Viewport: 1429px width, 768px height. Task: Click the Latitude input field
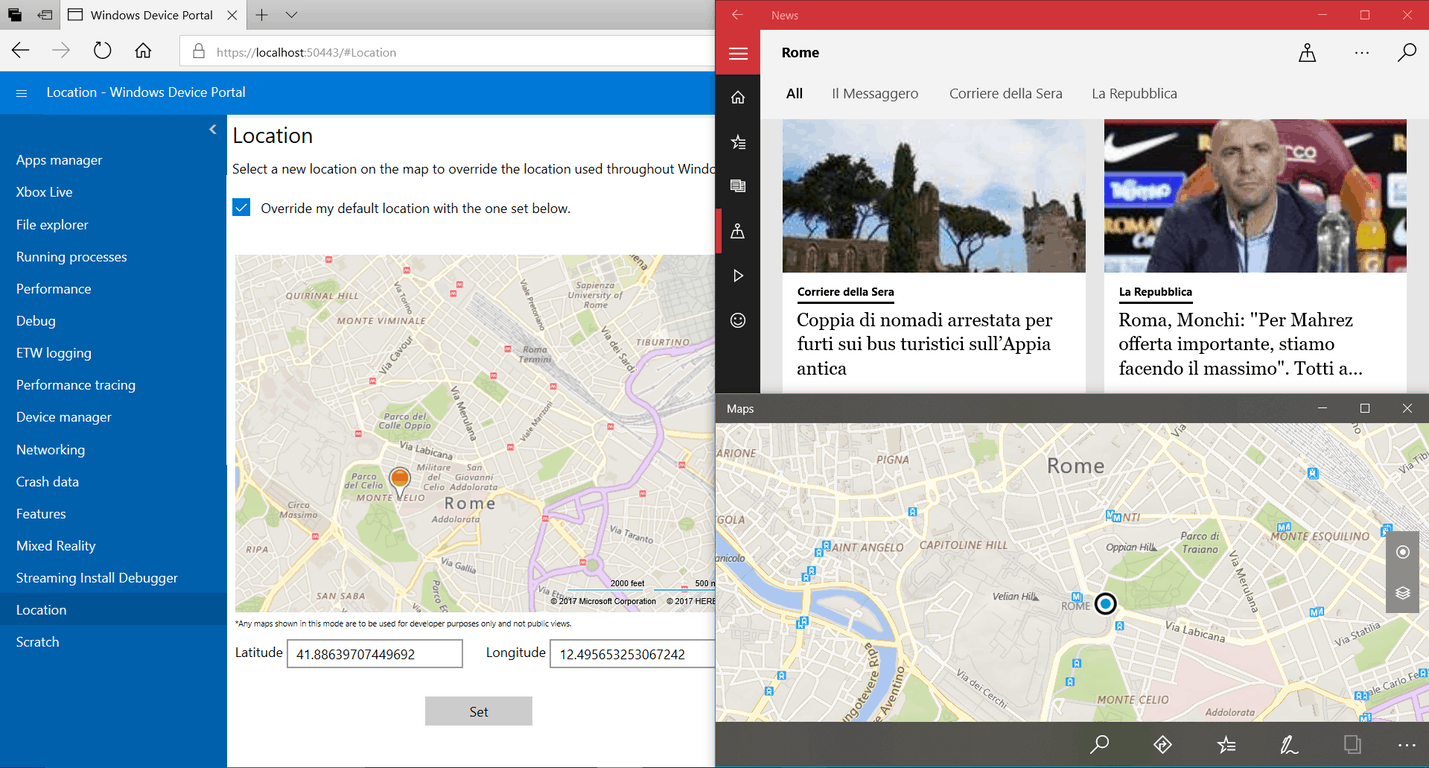coord(375,654)
